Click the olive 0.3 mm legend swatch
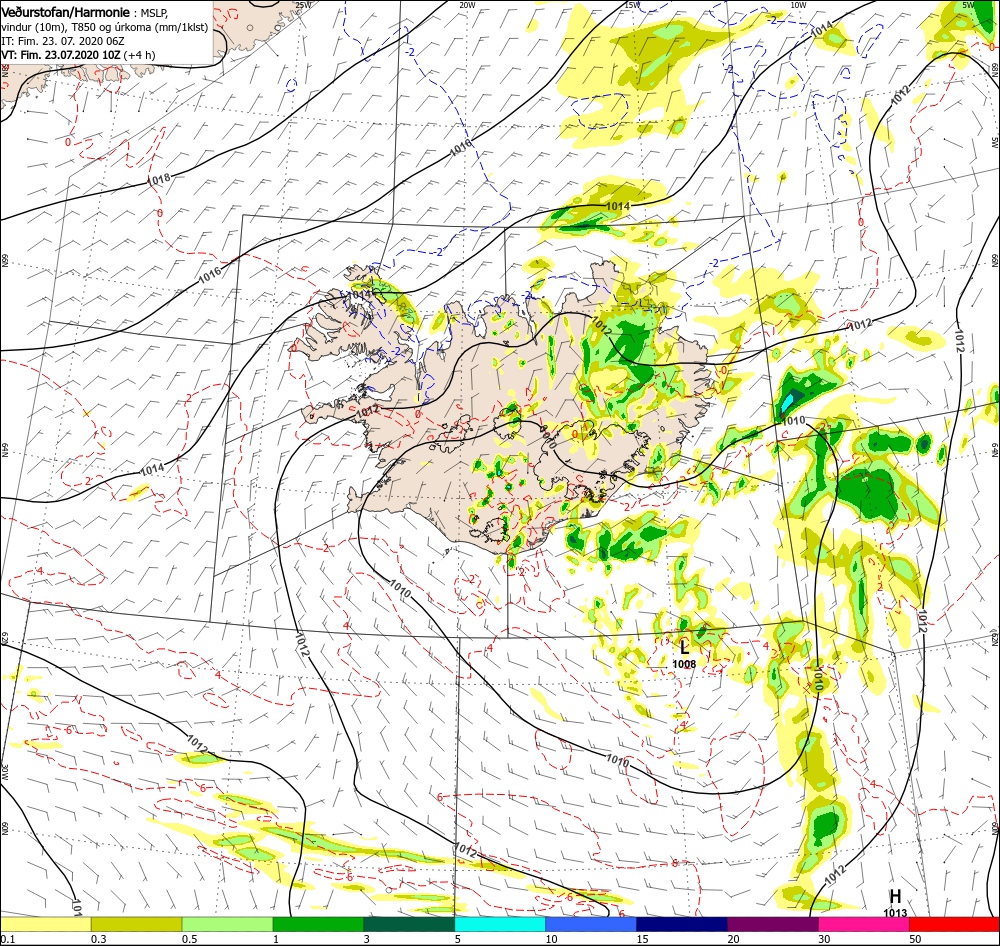Viewport: 1000px width, 946px height. click(x=136, y=924)
